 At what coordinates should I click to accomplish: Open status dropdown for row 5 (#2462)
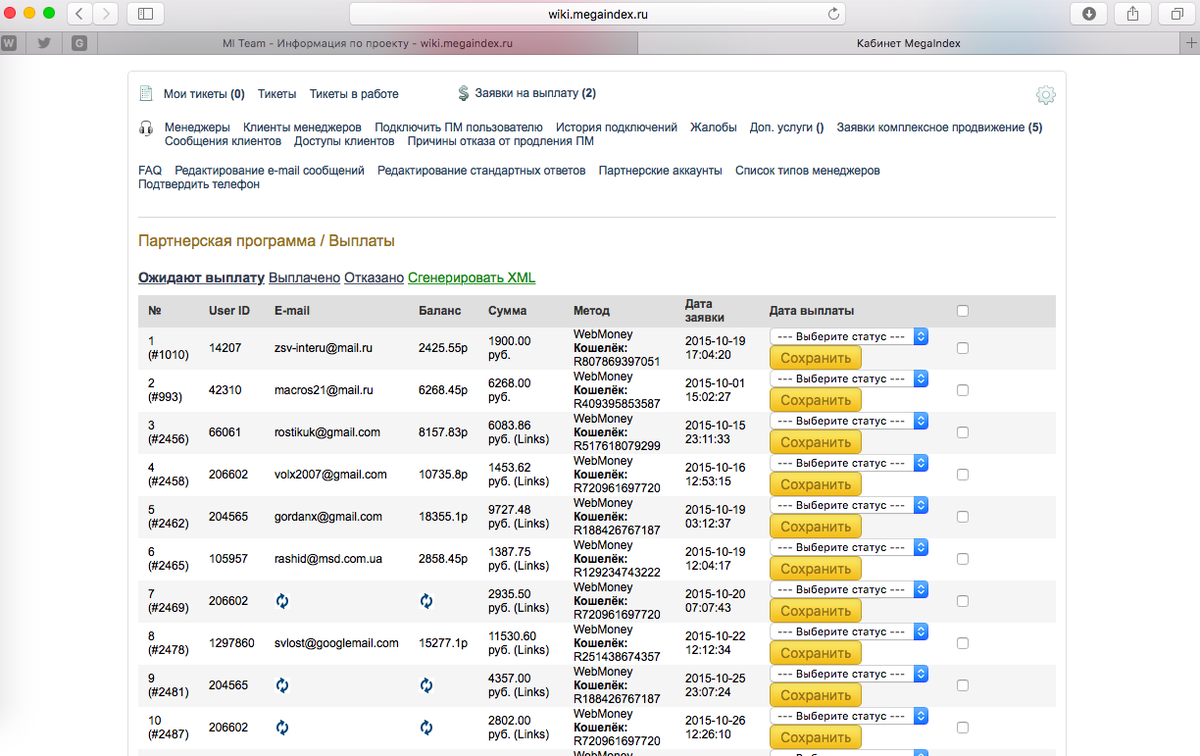[x=849, y=505]
